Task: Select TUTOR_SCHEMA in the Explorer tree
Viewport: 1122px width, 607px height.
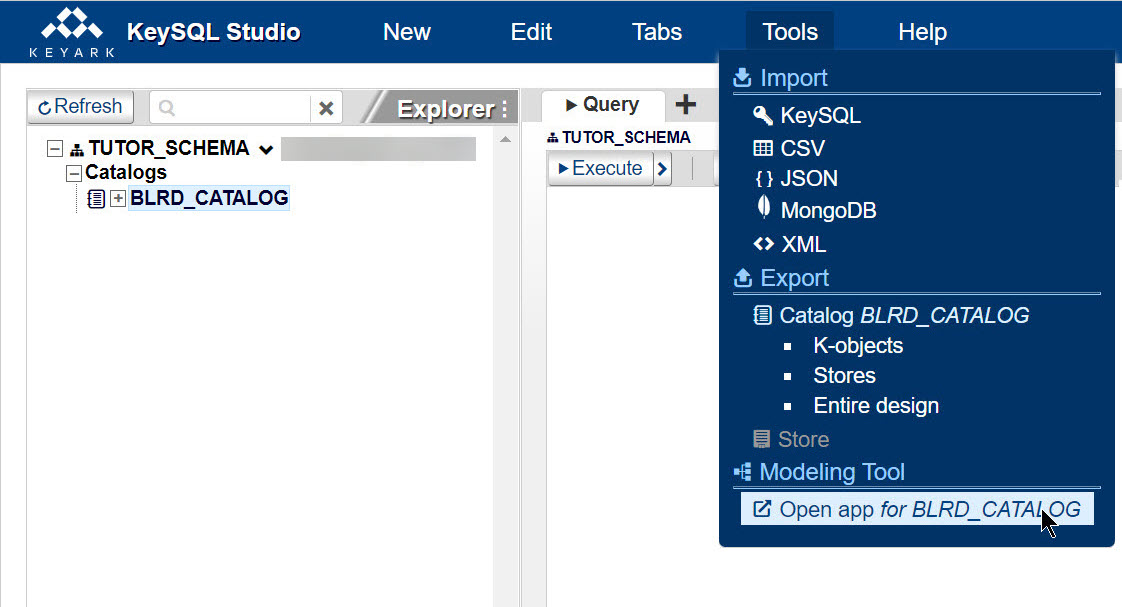Action: tap(169, 148)
